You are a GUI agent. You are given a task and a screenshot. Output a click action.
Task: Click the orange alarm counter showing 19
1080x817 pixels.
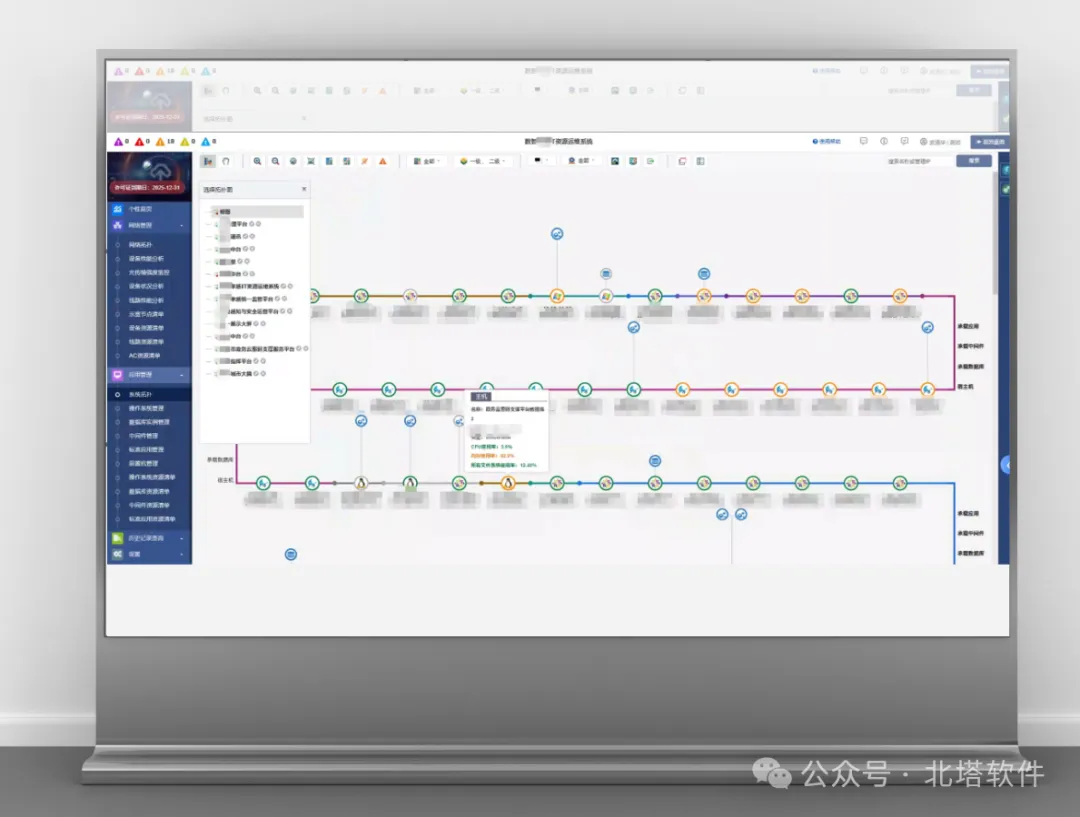click(165, 141)
